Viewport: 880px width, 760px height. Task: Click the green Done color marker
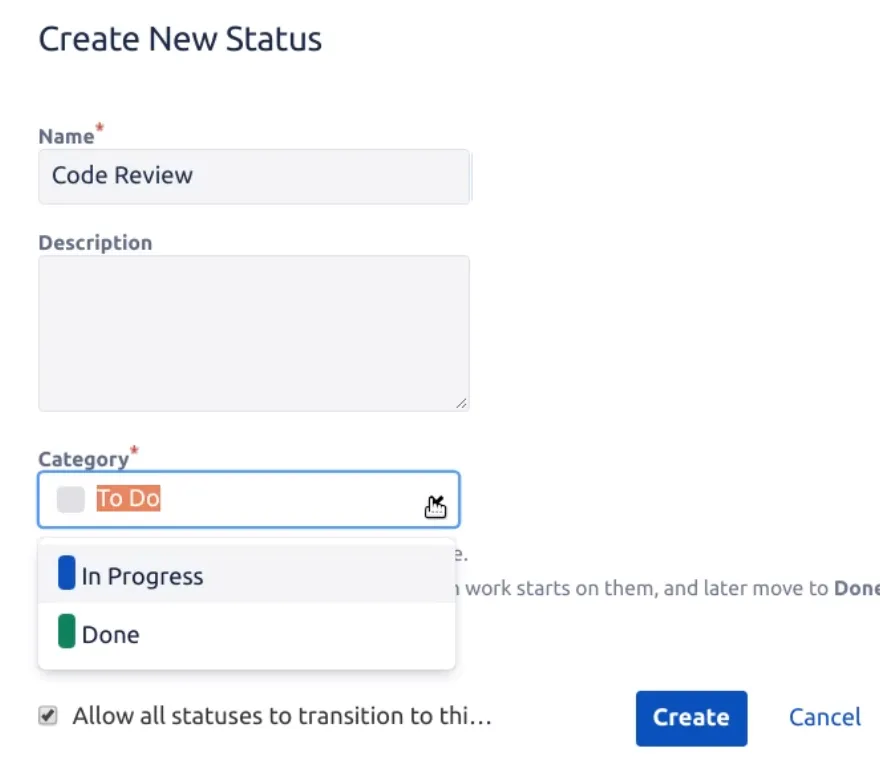66,632
